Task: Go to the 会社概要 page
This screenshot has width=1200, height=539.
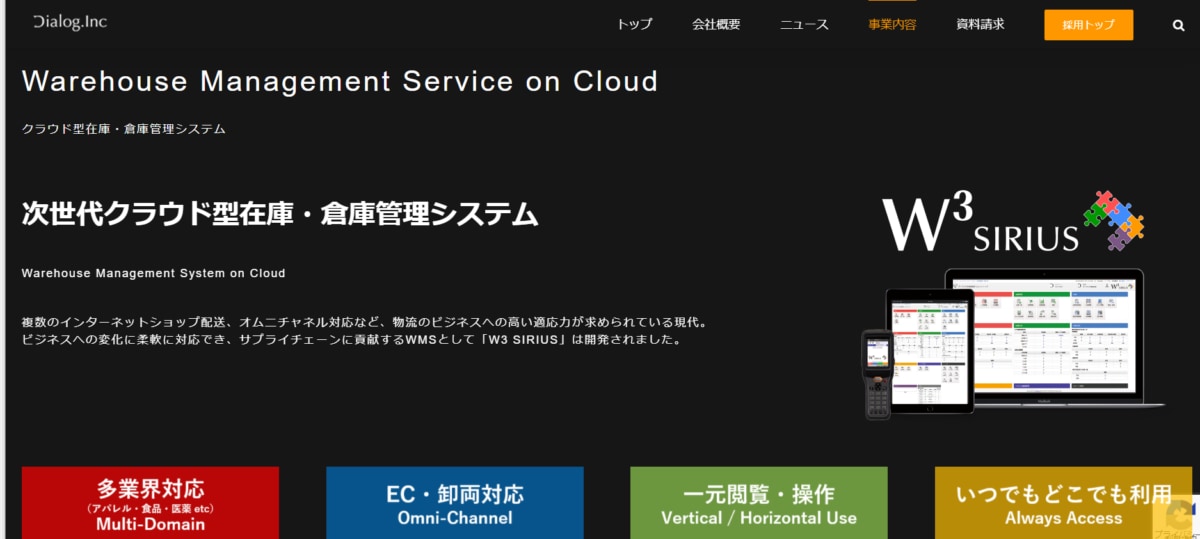Action: pyautogui.click(x=716, y=25)
